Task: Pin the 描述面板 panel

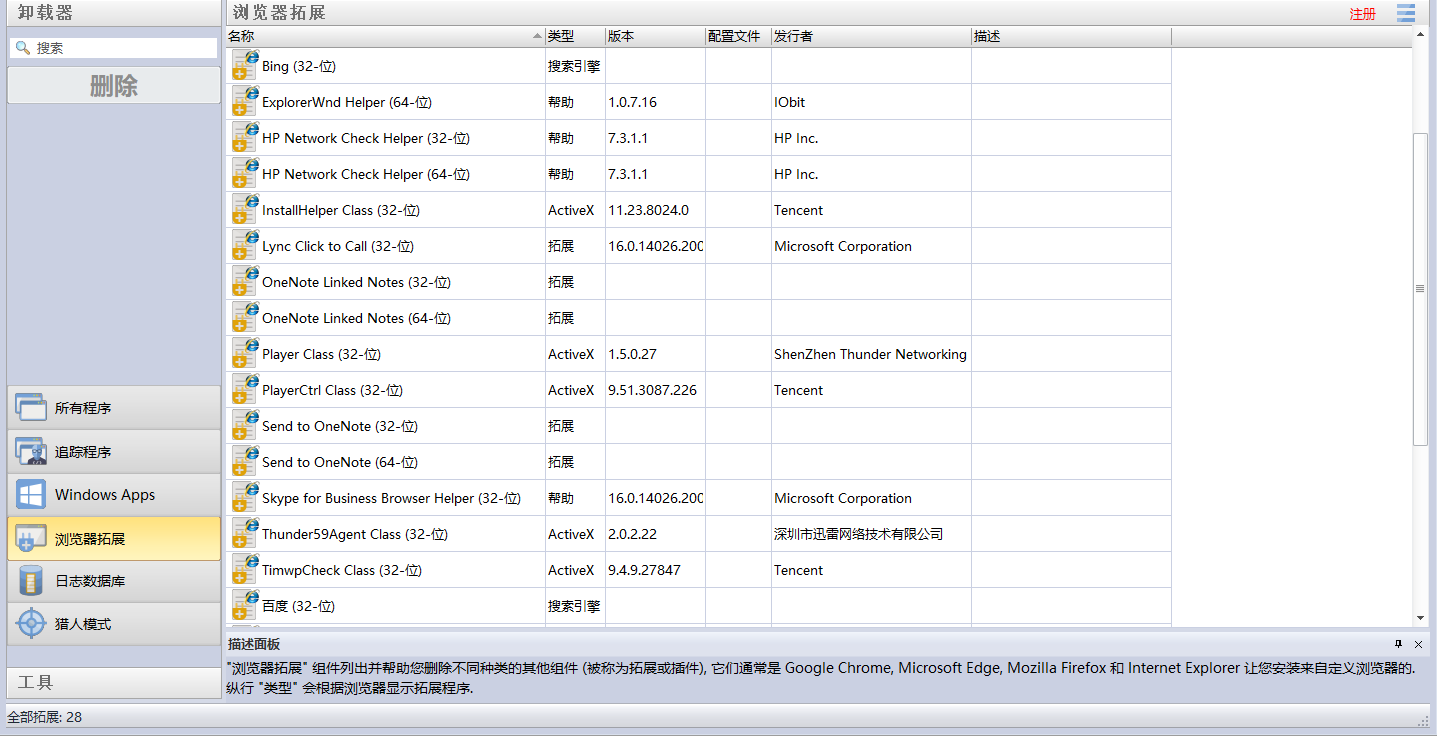Action: click(x=1399, y=644)
